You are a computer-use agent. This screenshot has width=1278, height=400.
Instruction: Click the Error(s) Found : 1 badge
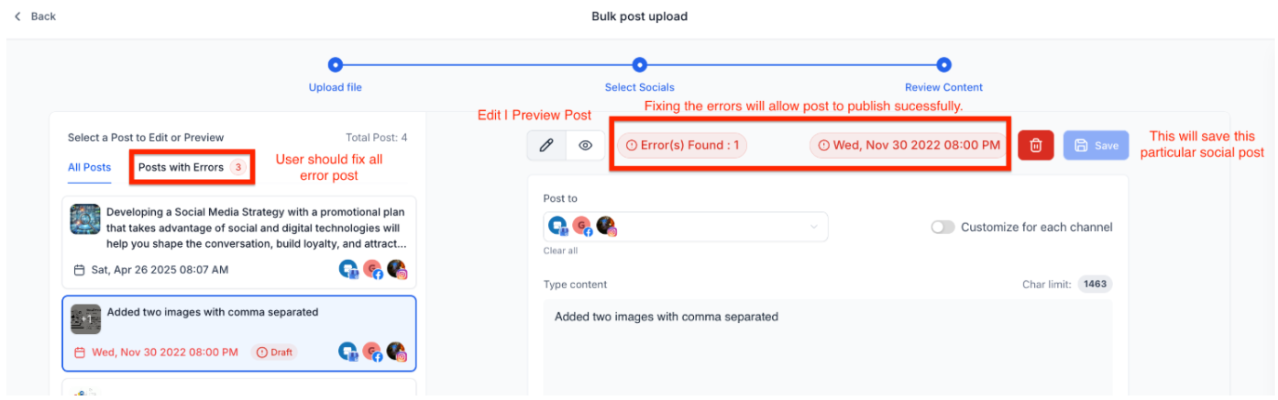click(x=681, y=145)
